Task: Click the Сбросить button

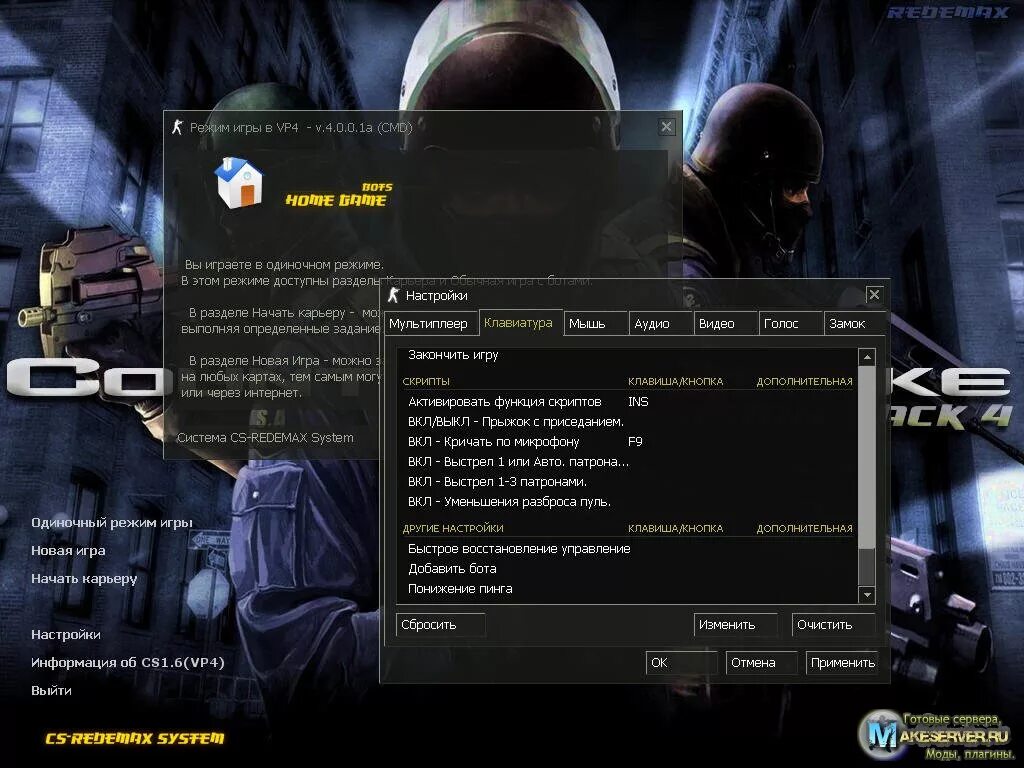Action: click(440, 625)
